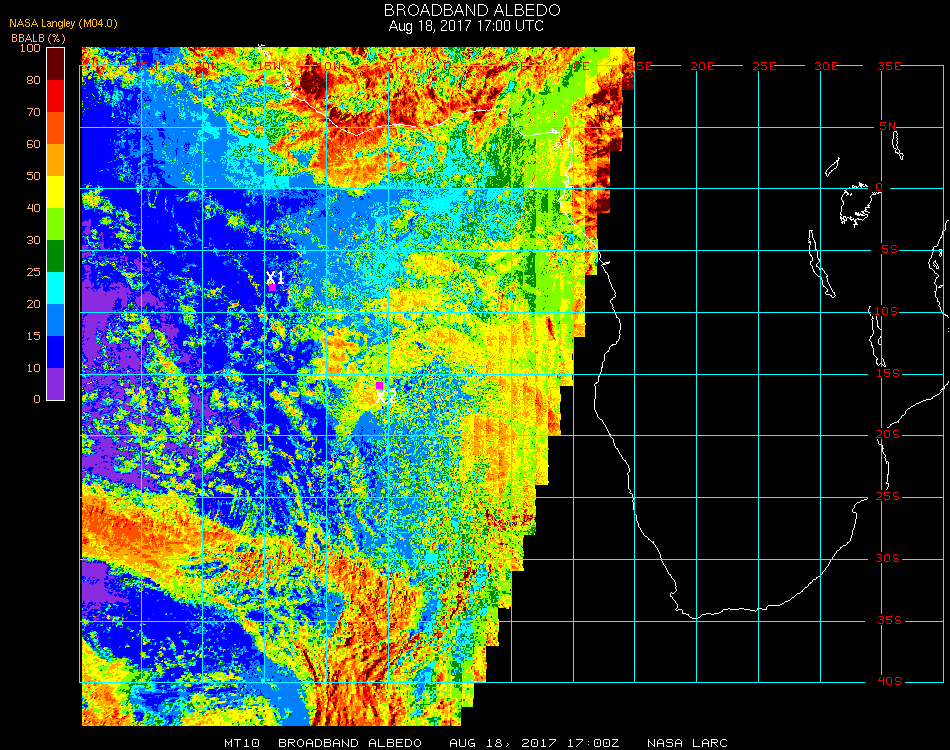Click the 20S latitude label
The image size is (950, 750).
click(x=888, y=435)
